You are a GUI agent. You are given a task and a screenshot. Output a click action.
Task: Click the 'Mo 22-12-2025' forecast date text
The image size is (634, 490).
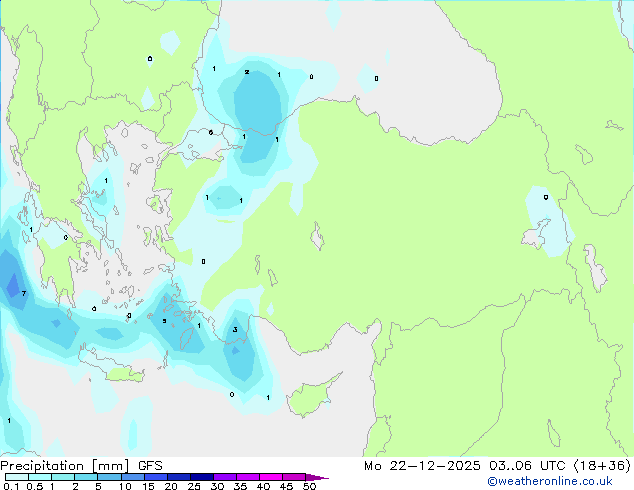(x=422, y=466)
